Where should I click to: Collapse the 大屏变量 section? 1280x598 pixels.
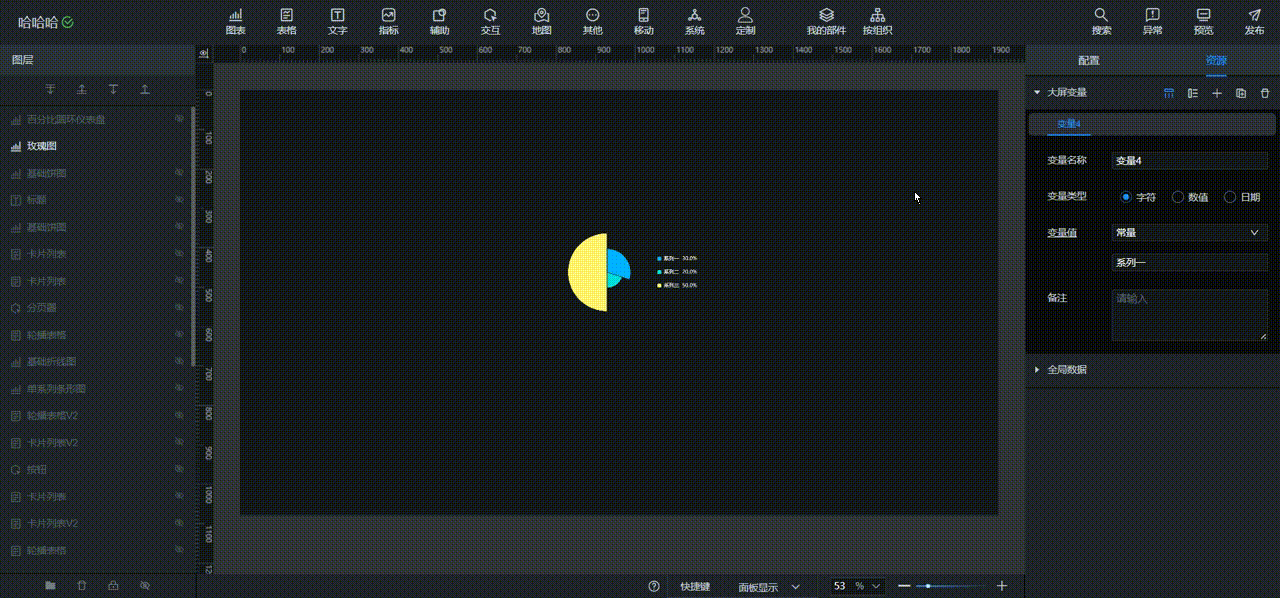[1037, 93]
